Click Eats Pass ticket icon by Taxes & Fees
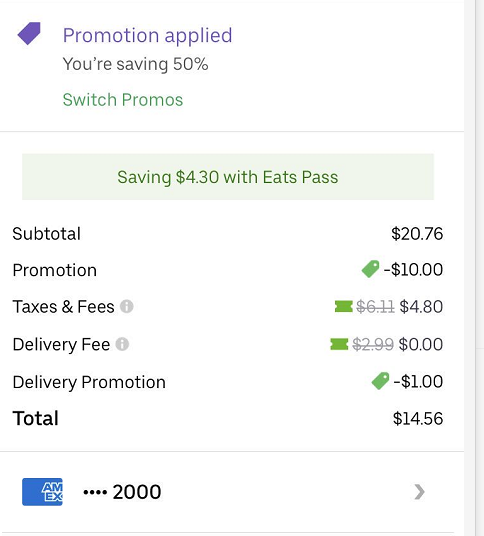 coord(344,306)
